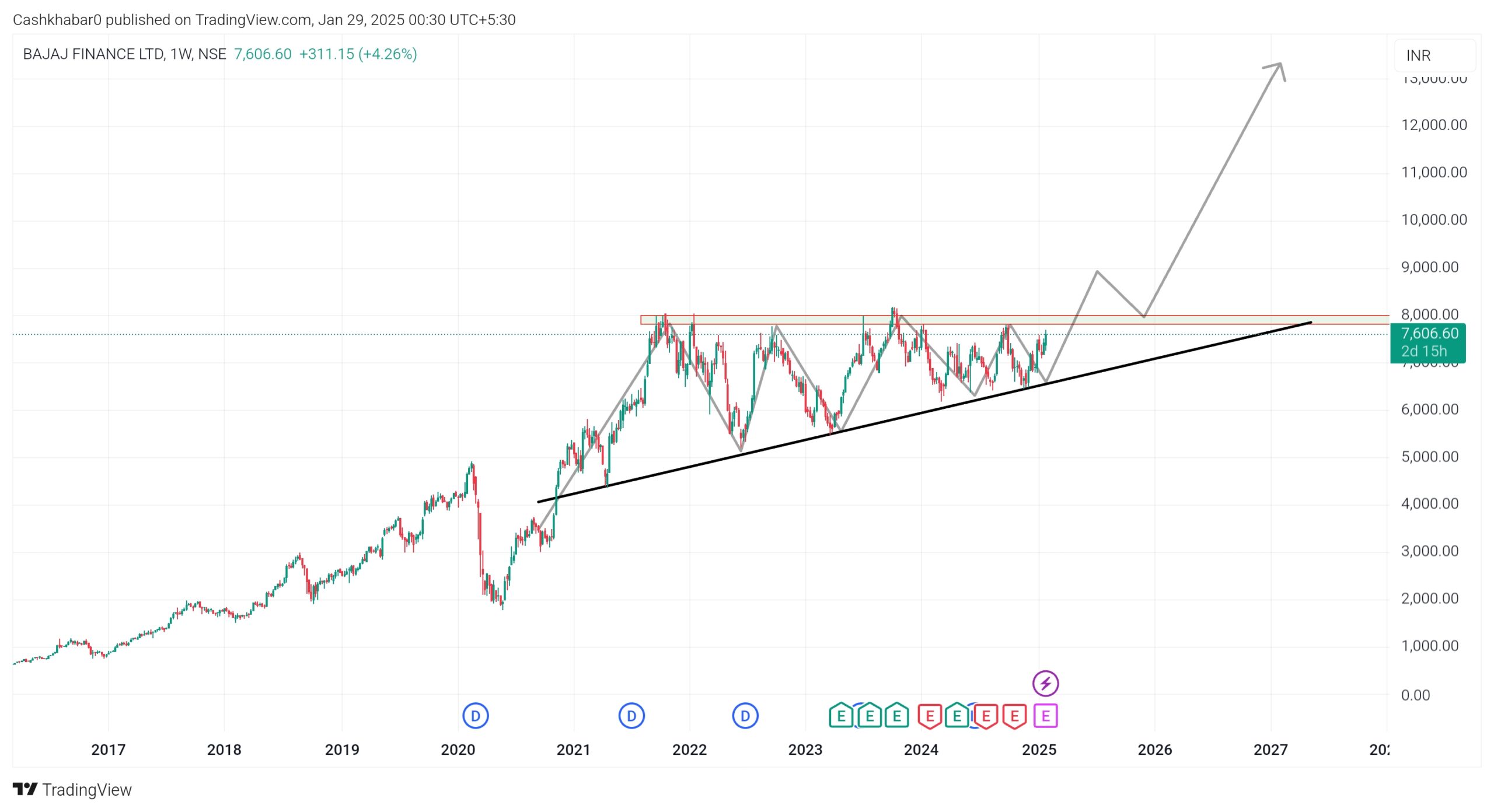Click the purple upcoming earnings marker

tap(1045, 716)
